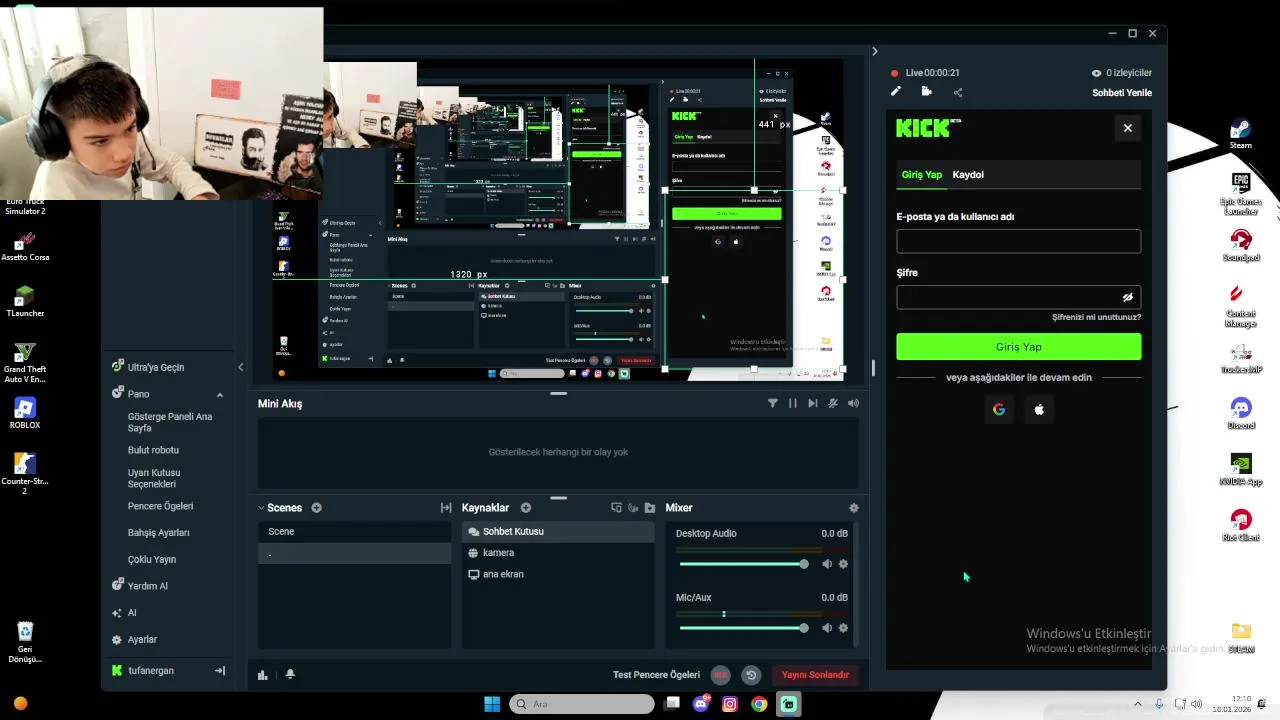Click studio mode icon in Kaynaklar header
This screenshot has width=1280, height=720.
coord(616,508)
